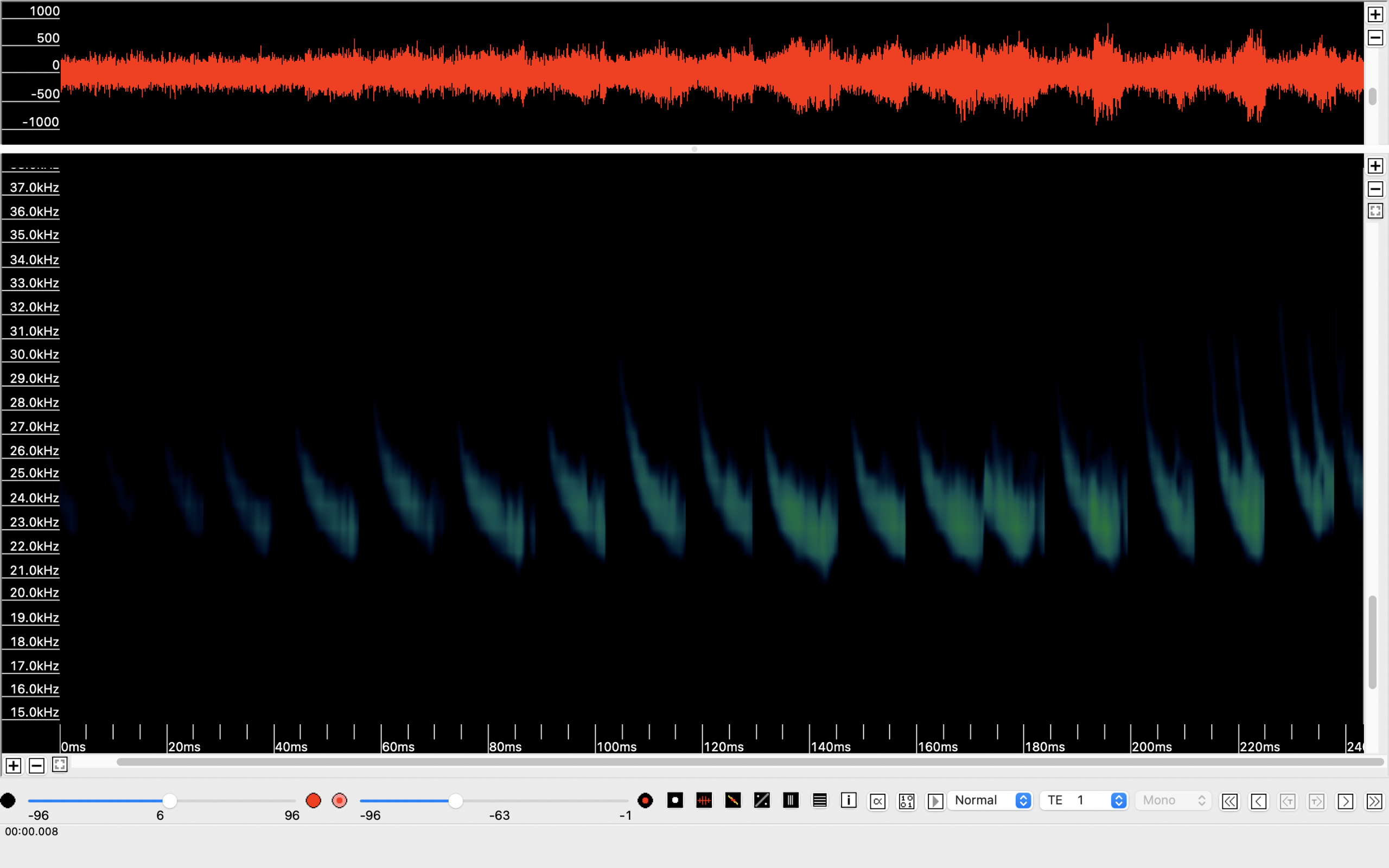Fit spectrogram frequency range to view
The width and height of the screenshot is (1389, 868).
[x=1375, y=211]
